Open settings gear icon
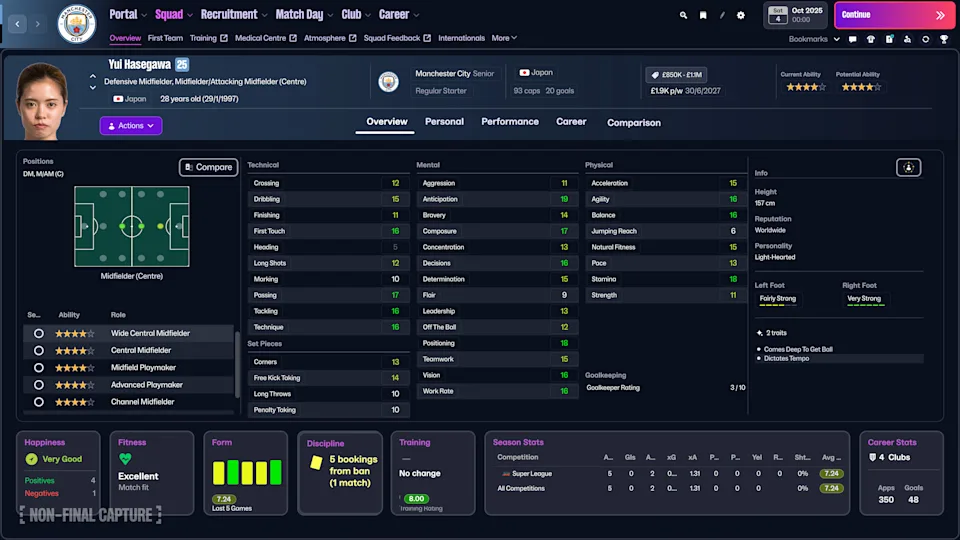 [x=741, y=15]
